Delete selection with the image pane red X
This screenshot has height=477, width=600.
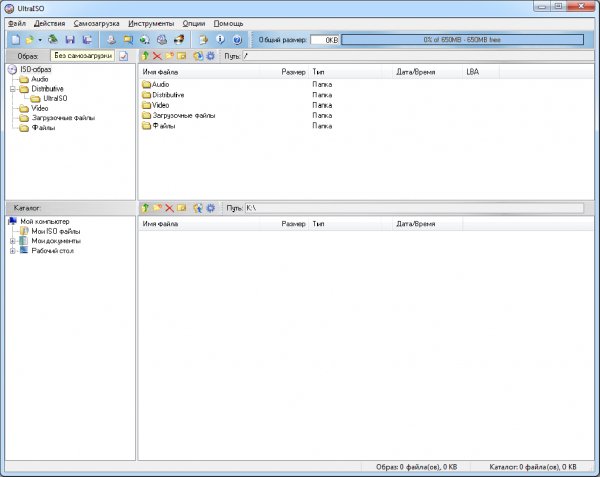point(157,56)
